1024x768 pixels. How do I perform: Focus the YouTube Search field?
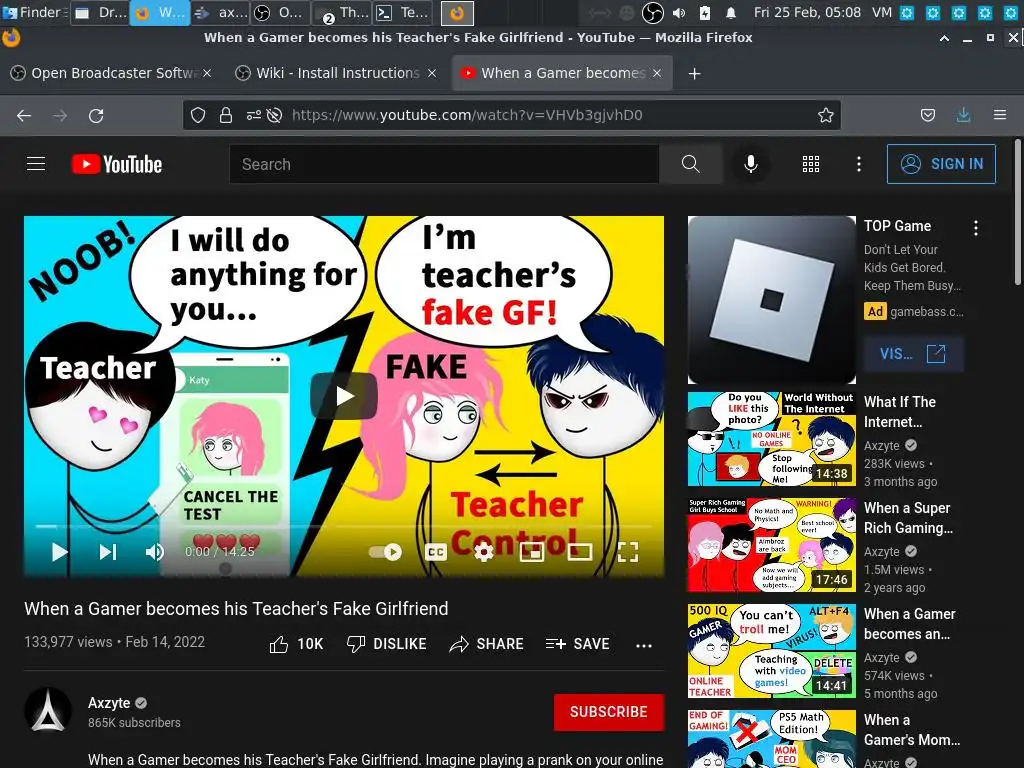[444, 164]
